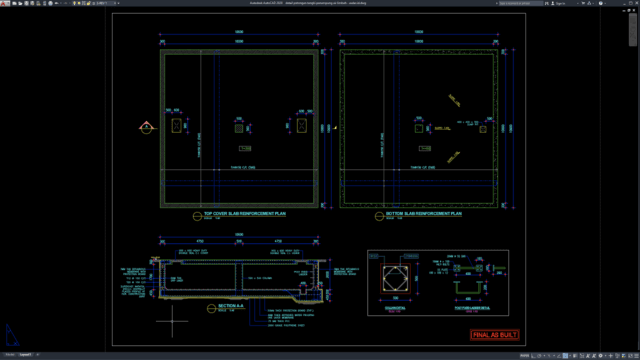This screenshot has width=640, height=360.
Task: Click the light bulb layer icon
Action: 74,3
